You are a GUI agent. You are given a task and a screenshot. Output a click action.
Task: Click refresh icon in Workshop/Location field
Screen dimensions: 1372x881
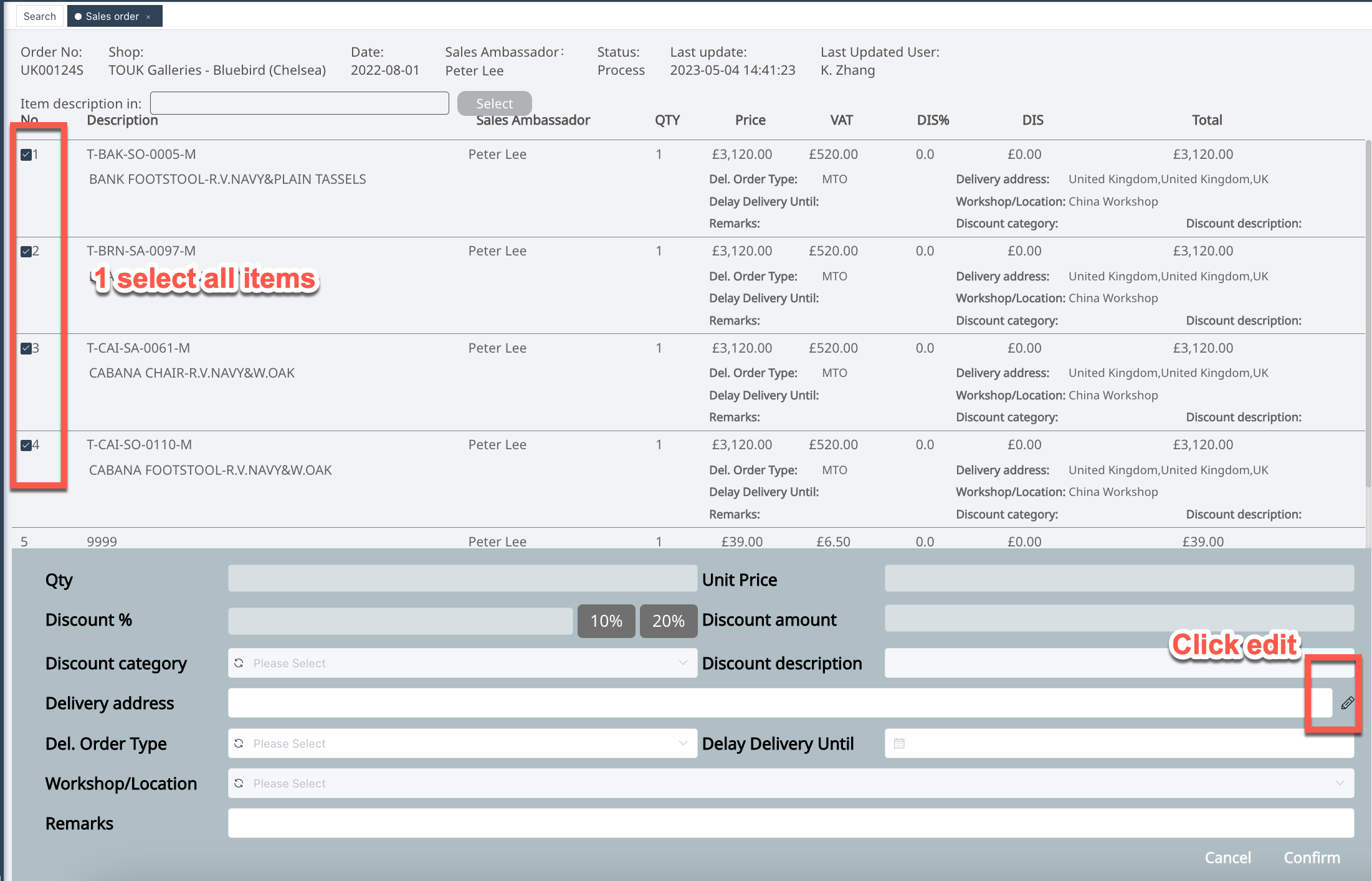[x=239, y=783]
